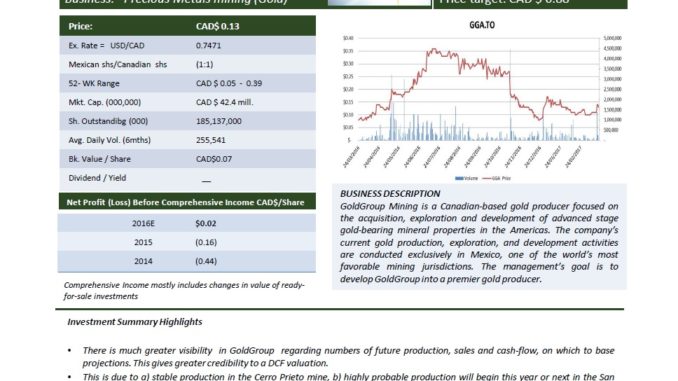Click the exchange rate value 0.7471

pyautogui.click(x=208, y=45)
